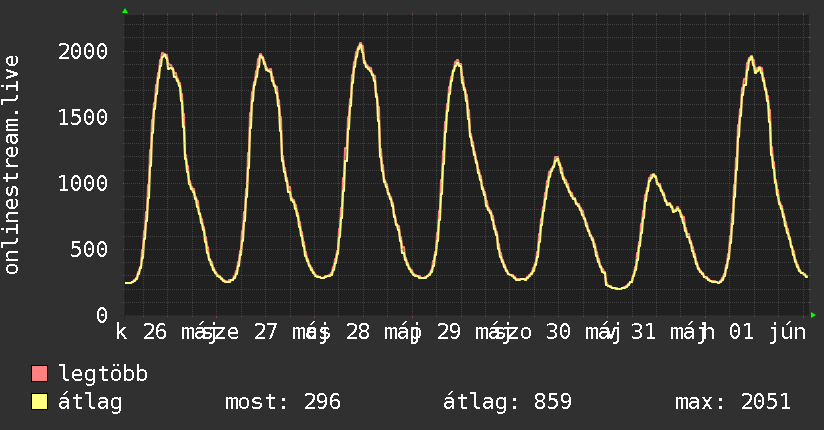Click the curve peak on the 31st
Image resolution: width=824 pixels, height=430 pixels.
point(653,175)
